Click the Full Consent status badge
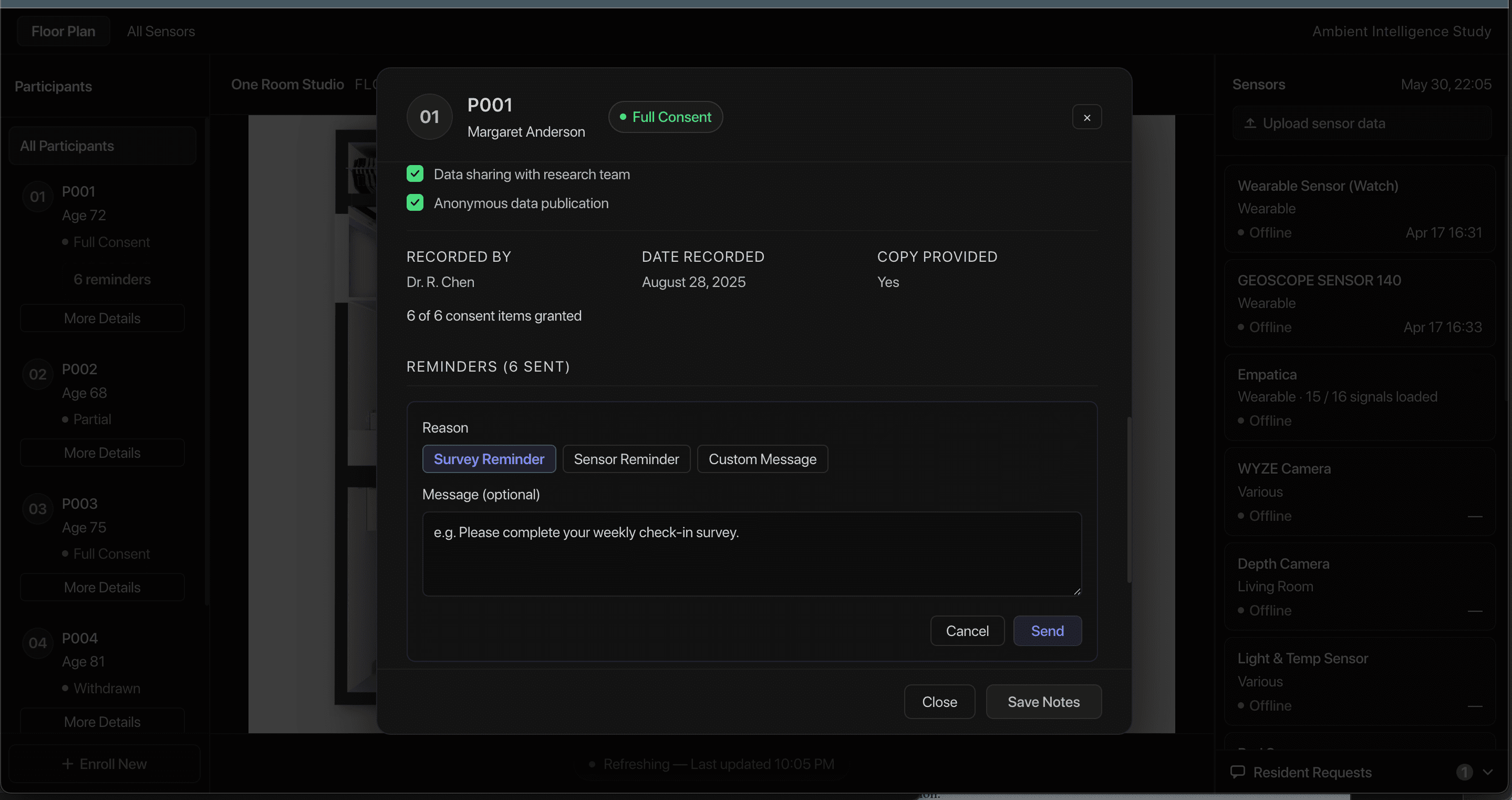This screenshot has width=1512, height=800. click(x=665, y=117)
